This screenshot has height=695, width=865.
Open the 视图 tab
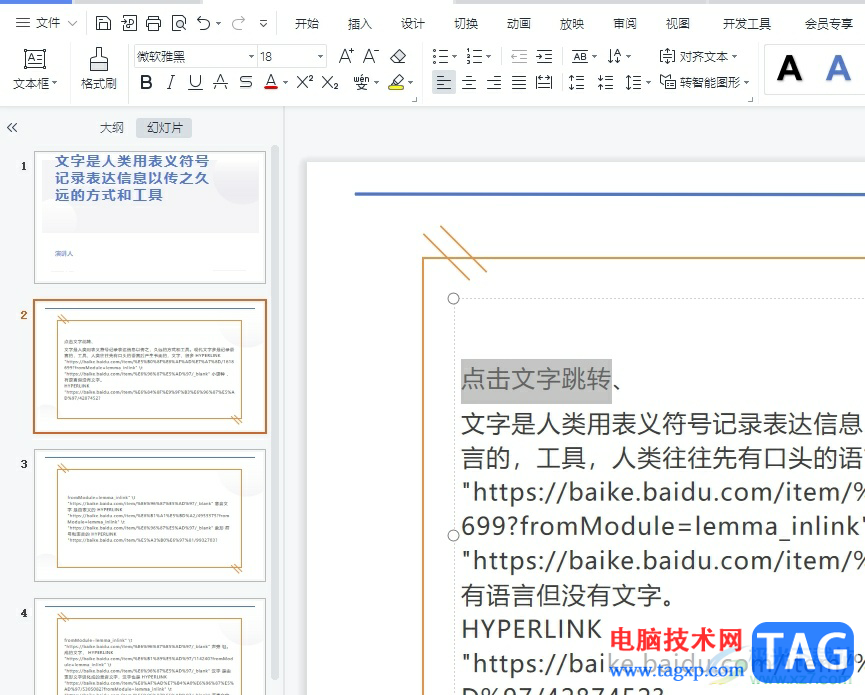click(677, 24)
